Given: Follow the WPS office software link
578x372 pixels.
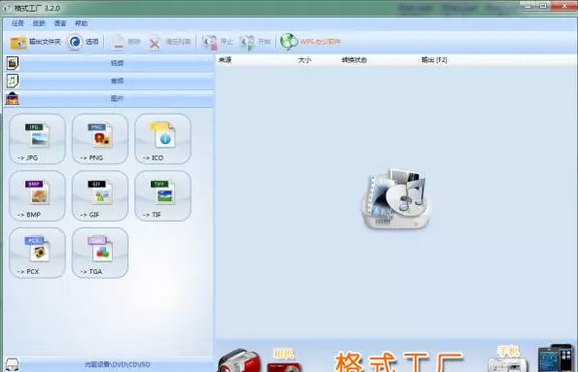Looking at the screenshot, I should pyautogui.click(x=310, y=42).
